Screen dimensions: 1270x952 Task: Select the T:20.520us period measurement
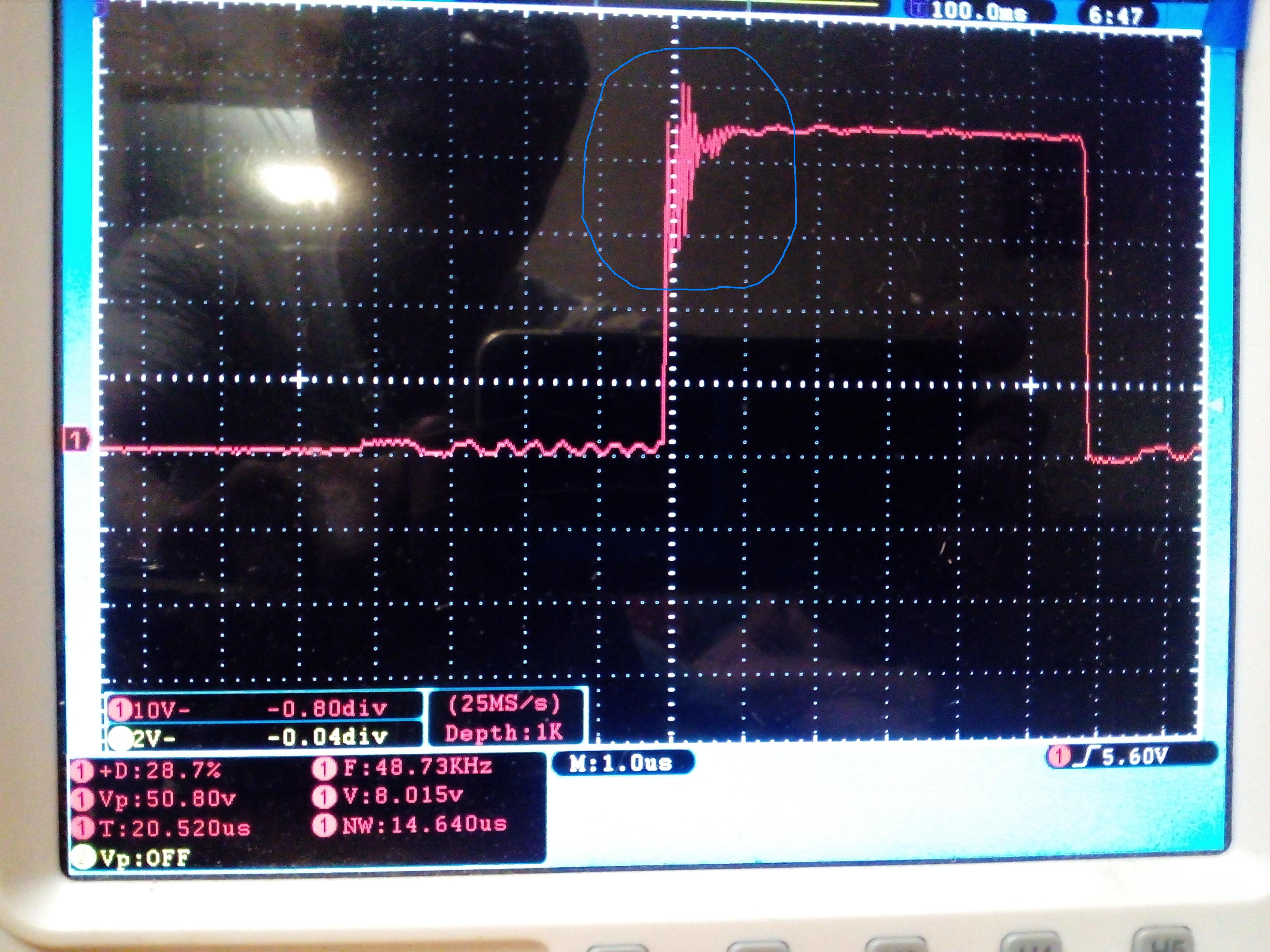click(174, 828)
